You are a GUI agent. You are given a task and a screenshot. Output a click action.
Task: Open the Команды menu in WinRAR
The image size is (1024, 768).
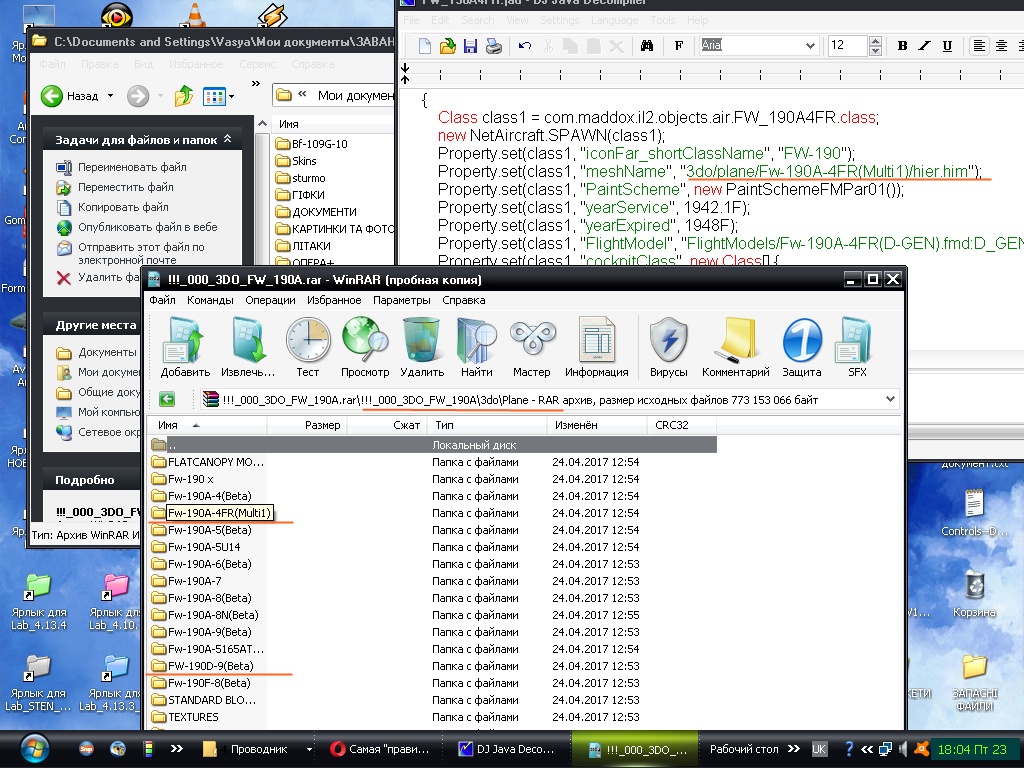tap(210, 300)
